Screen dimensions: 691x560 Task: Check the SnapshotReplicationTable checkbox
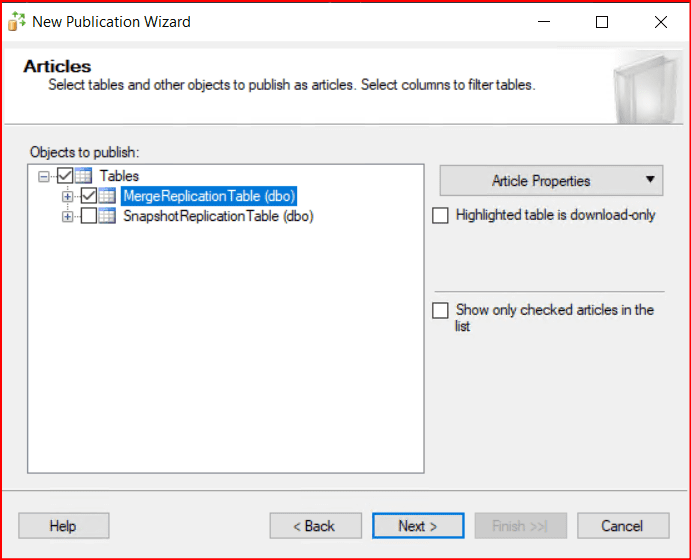(88, 216)
